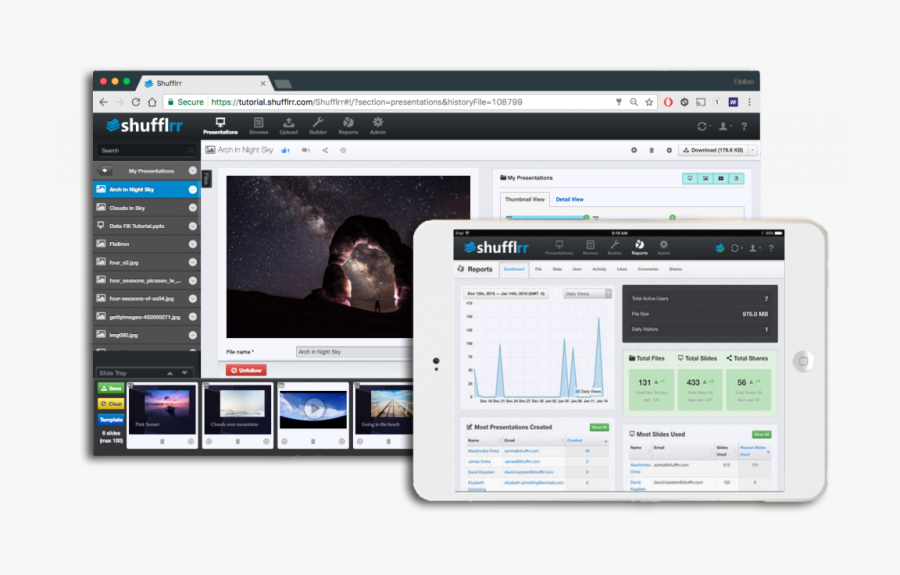
Task: Open the Browse section in desktop toolbar
Action: tap(258, 125)
